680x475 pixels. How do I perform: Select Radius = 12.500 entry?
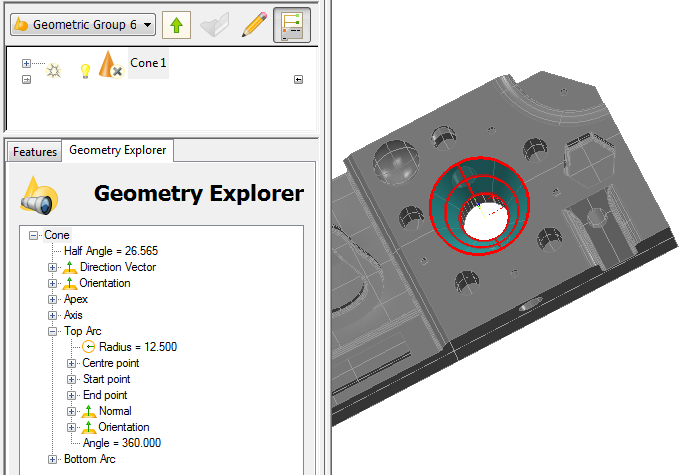point(138,347)
